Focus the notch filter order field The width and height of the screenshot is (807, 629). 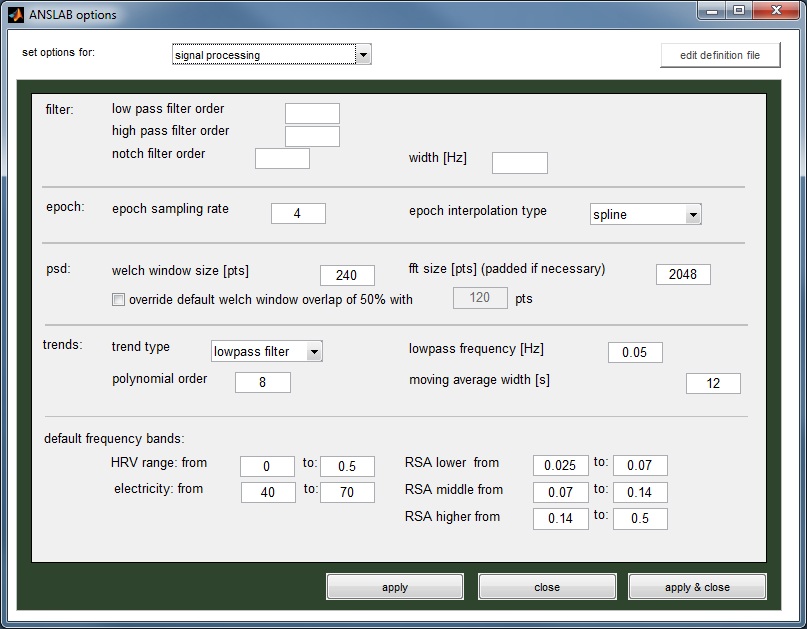283,159
